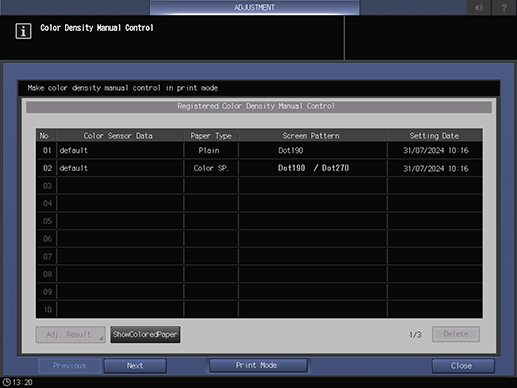This screenshot has height=388, width=517.
Task: Select empty row number 09
Action: coord(259,292)
